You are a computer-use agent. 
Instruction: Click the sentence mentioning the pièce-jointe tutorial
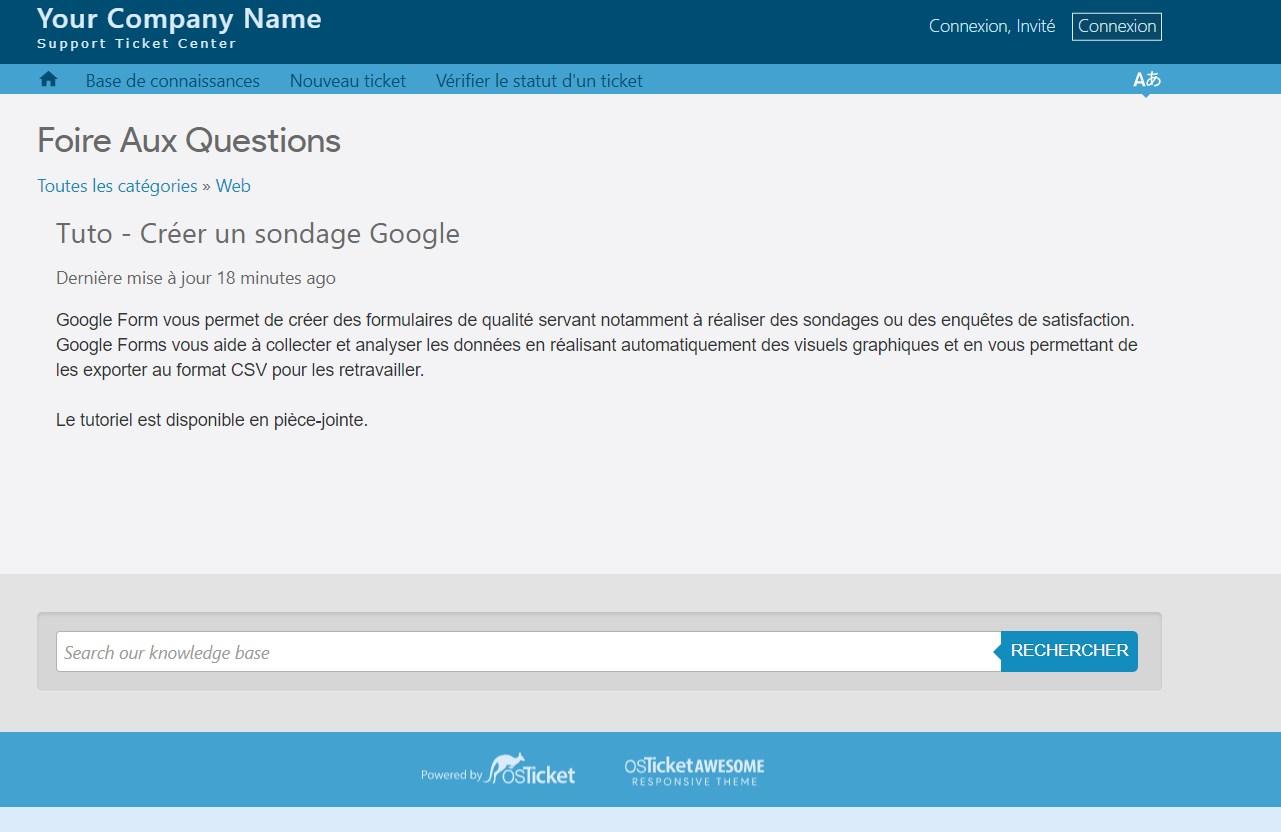click(212, 421)
